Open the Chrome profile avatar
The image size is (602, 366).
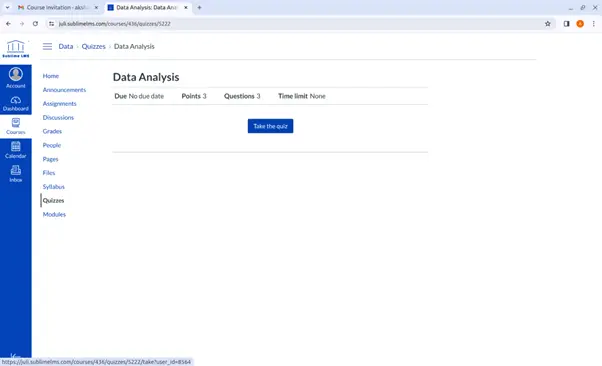click(580, 24)
